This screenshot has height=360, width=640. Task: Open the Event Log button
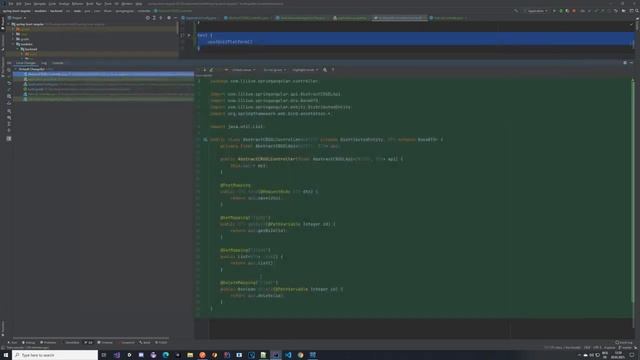pyautogui.click(x=624, y=342)
